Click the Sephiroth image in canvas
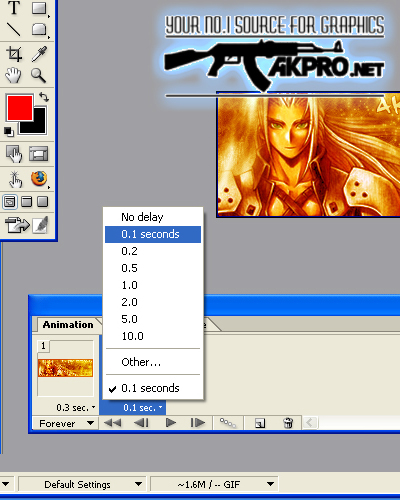The width and height of the screenshot is (400, 500). (309, 155)
